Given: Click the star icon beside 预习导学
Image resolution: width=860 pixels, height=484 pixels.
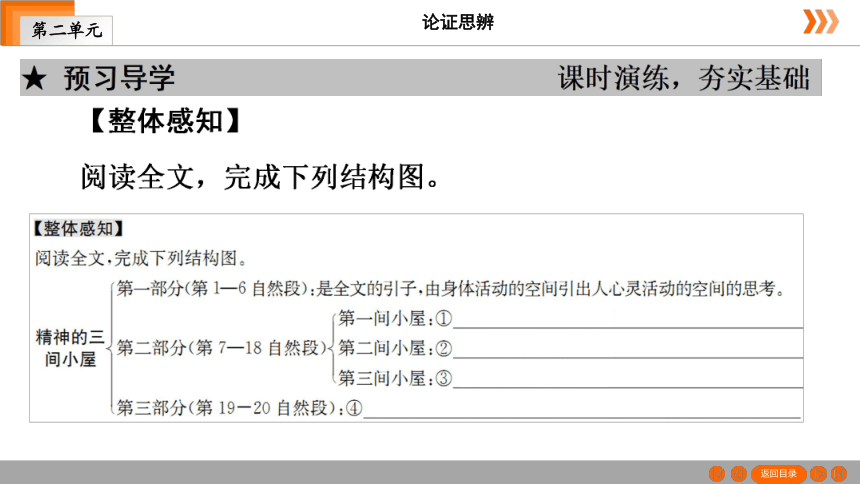Looking at the screenshot, I should (35, 78).
